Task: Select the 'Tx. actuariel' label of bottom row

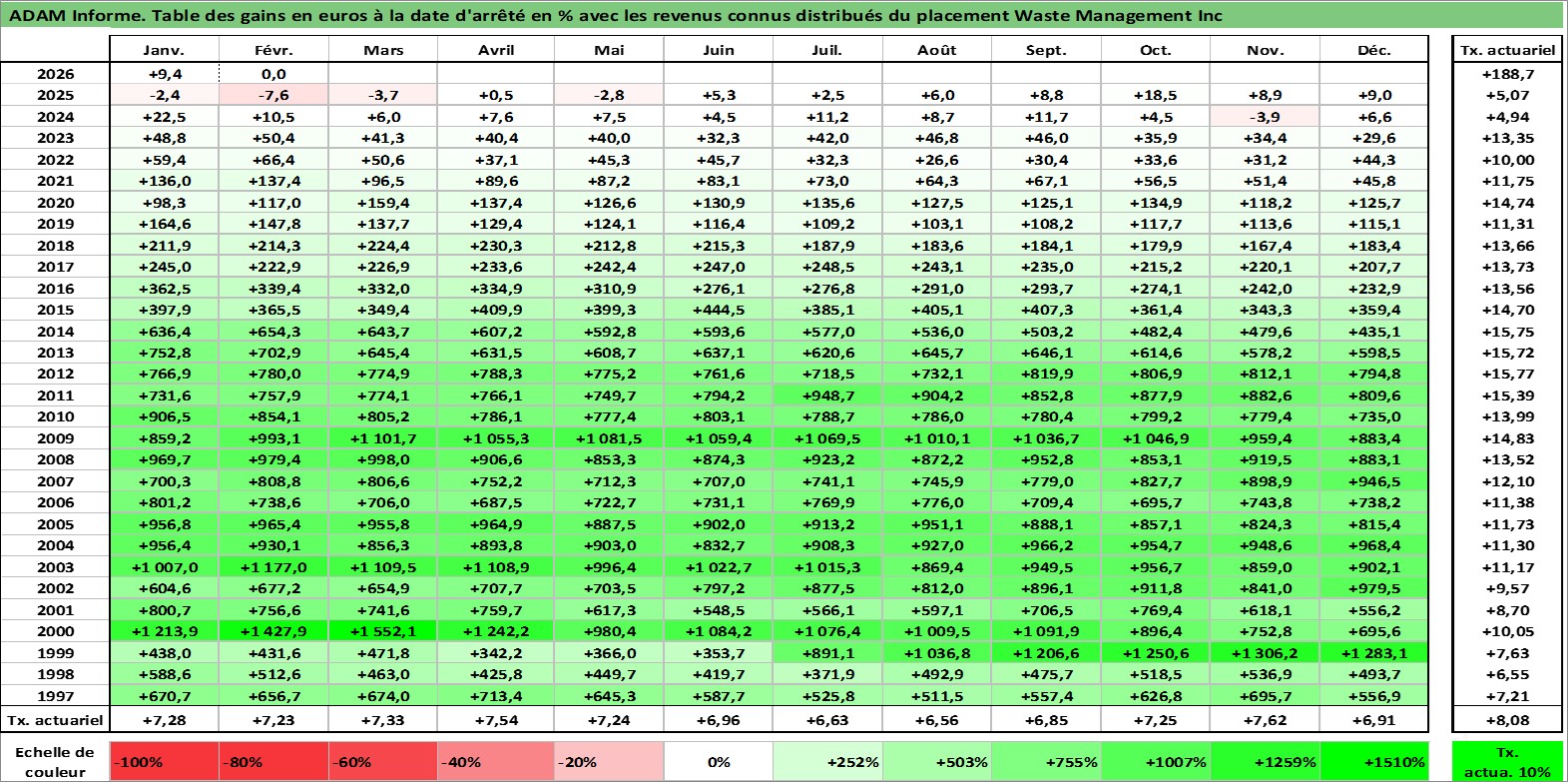Action: (55, 720)
